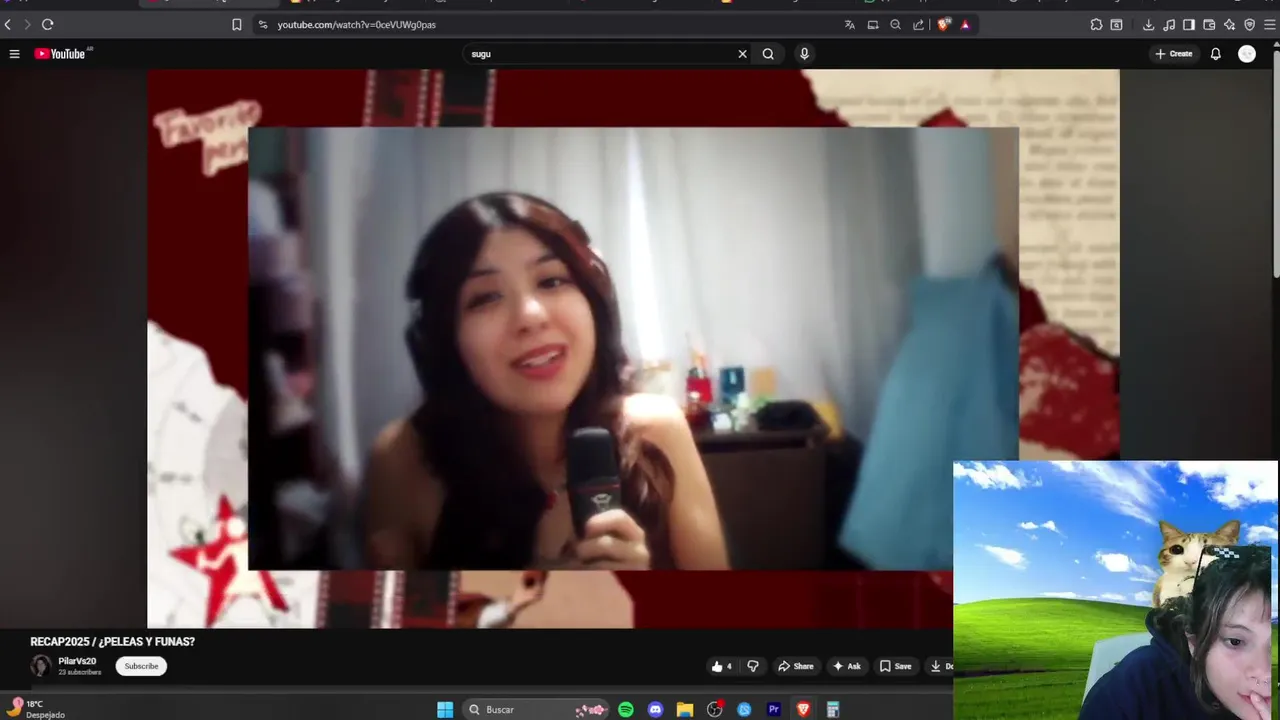Subscribe to PilarVs20
Image resolution: width=1280 pixels, height=720 pixels.
[x=141, y=666]
